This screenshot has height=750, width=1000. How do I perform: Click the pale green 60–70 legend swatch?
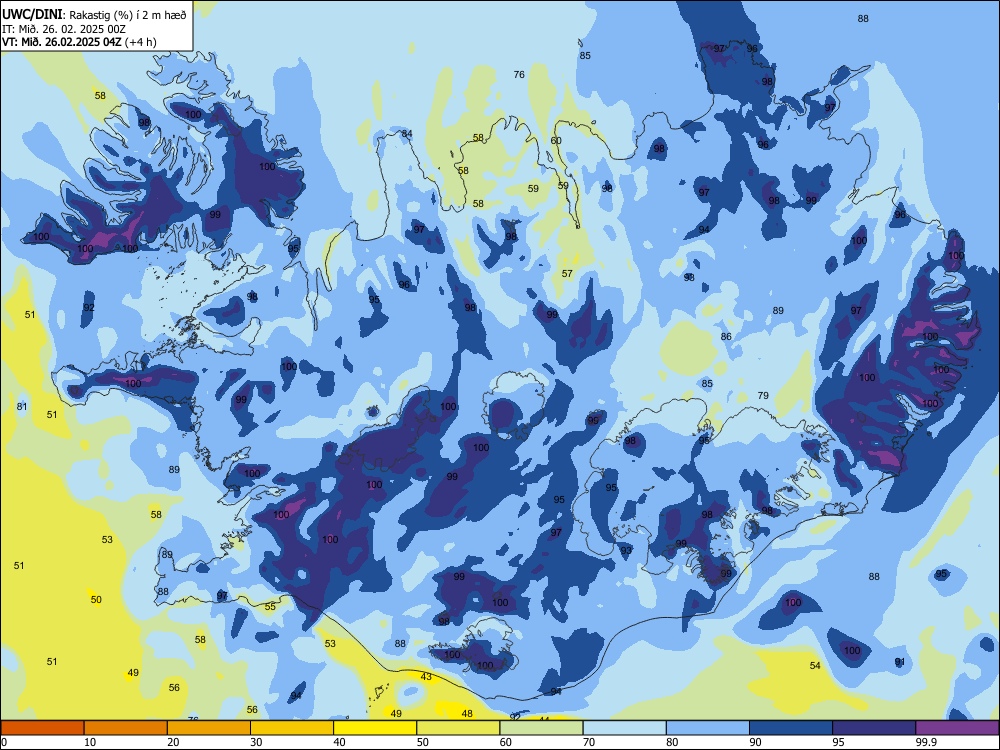(x=541, y=728)
